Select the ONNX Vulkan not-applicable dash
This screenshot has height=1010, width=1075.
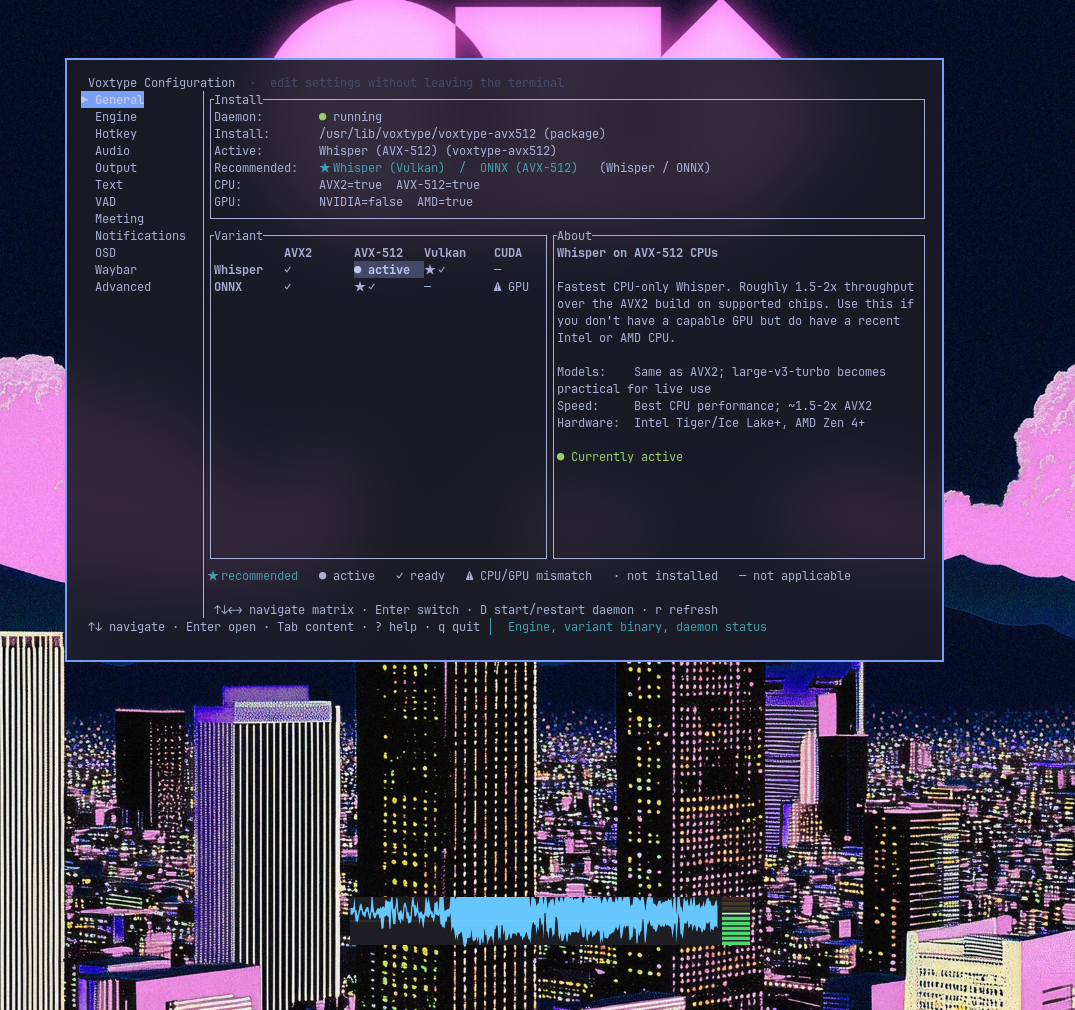(428, 287)
